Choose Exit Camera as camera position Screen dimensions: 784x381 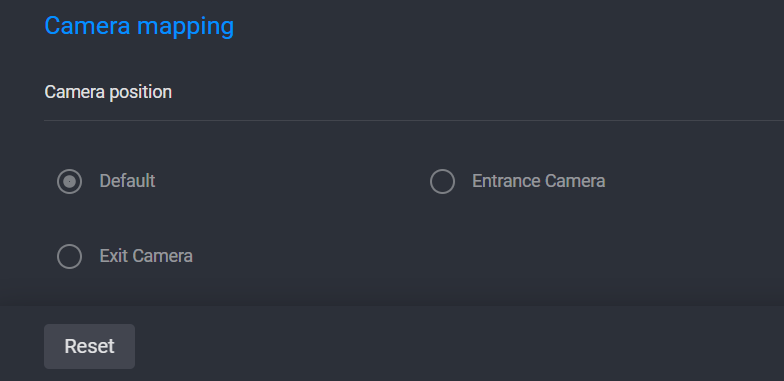[x=70, y=256]
